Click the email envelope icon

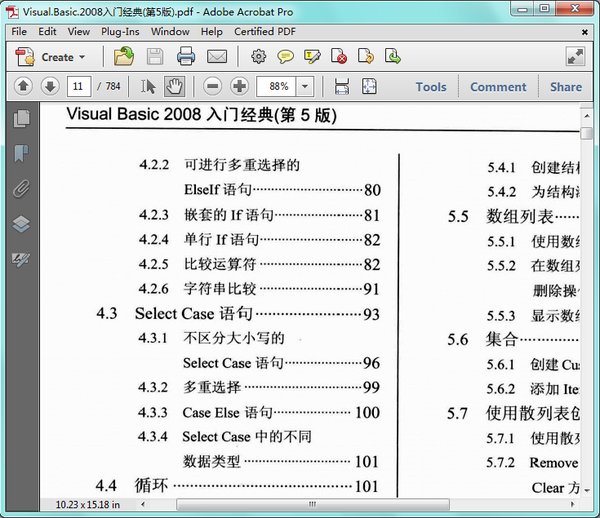click(x=215, y=57)
